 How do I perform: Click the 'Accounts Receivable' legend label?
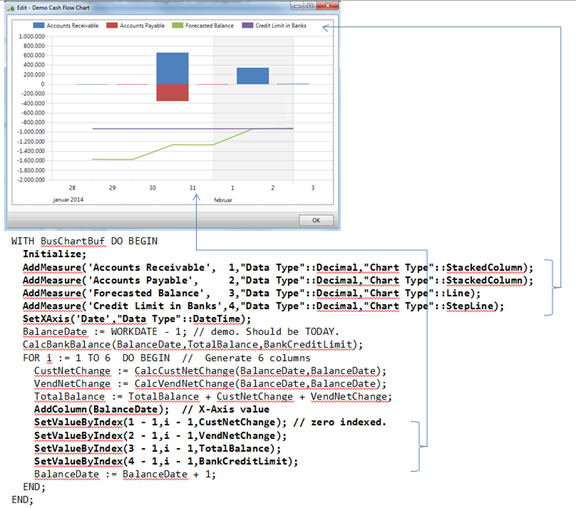(72, 26)
